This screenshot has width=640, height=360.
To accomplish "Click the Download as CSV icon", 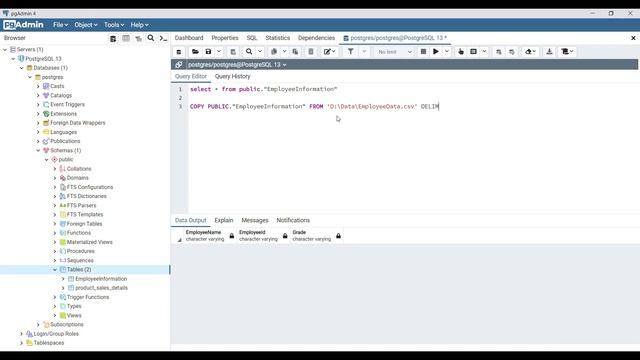I will (549, 52).
